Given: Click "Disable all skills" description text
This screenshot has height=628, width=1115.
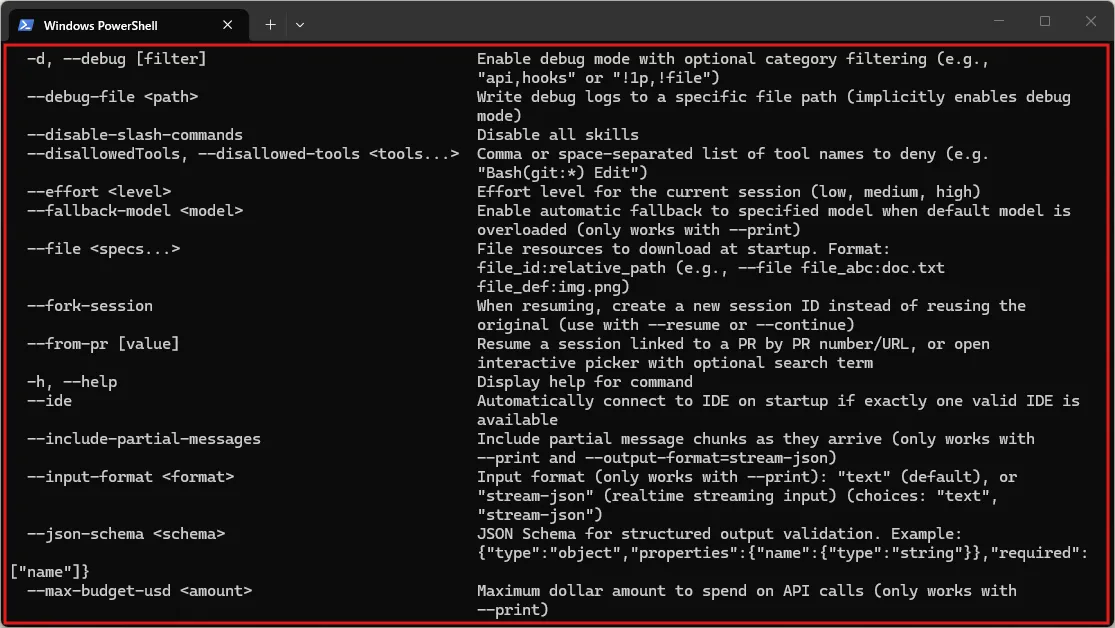Looking at the screenshot, I should tap(558, 135).
